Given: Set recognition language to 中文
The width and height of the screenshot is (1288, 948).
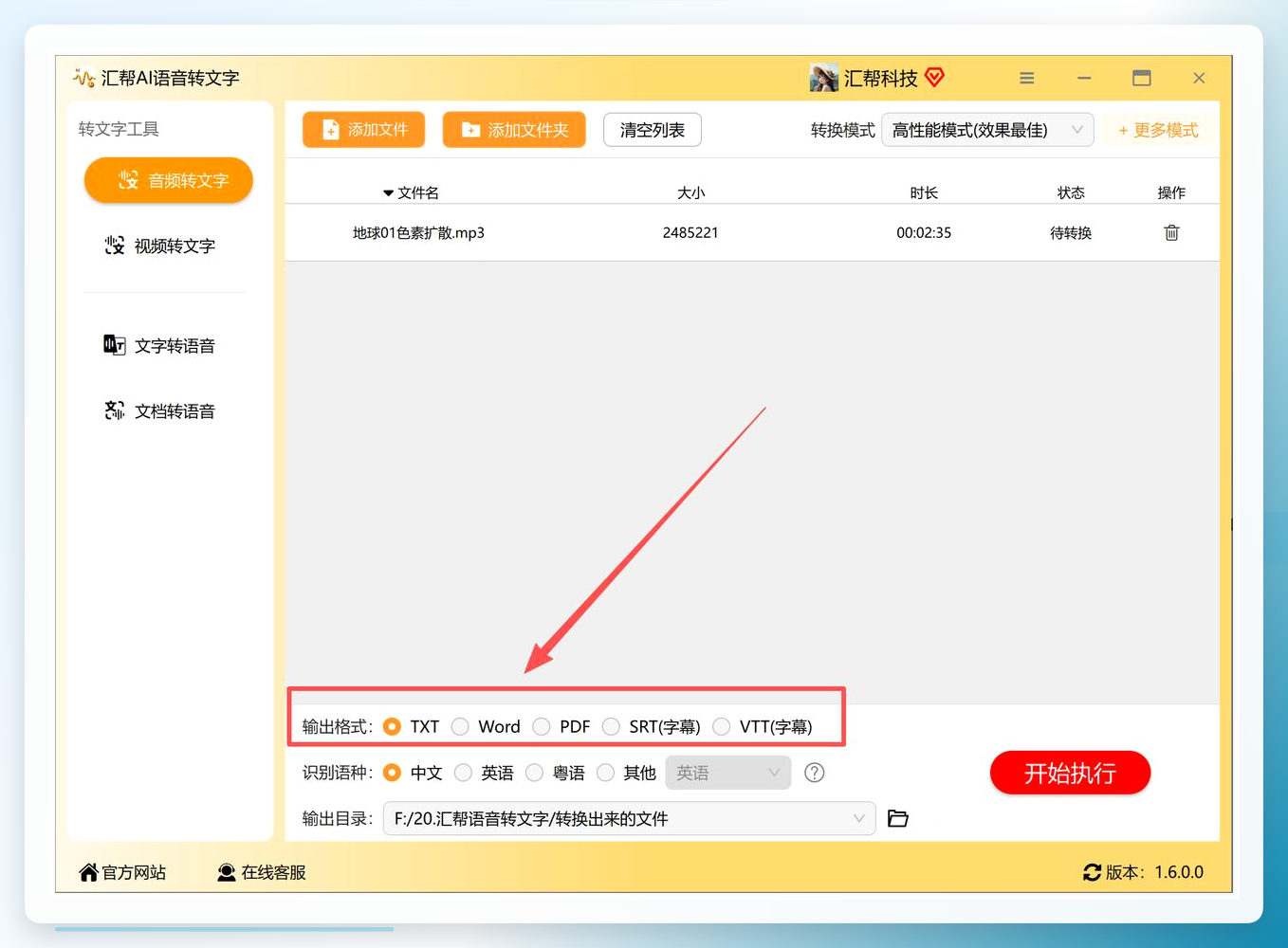Looking at the screenshot, I should [392, 773].
